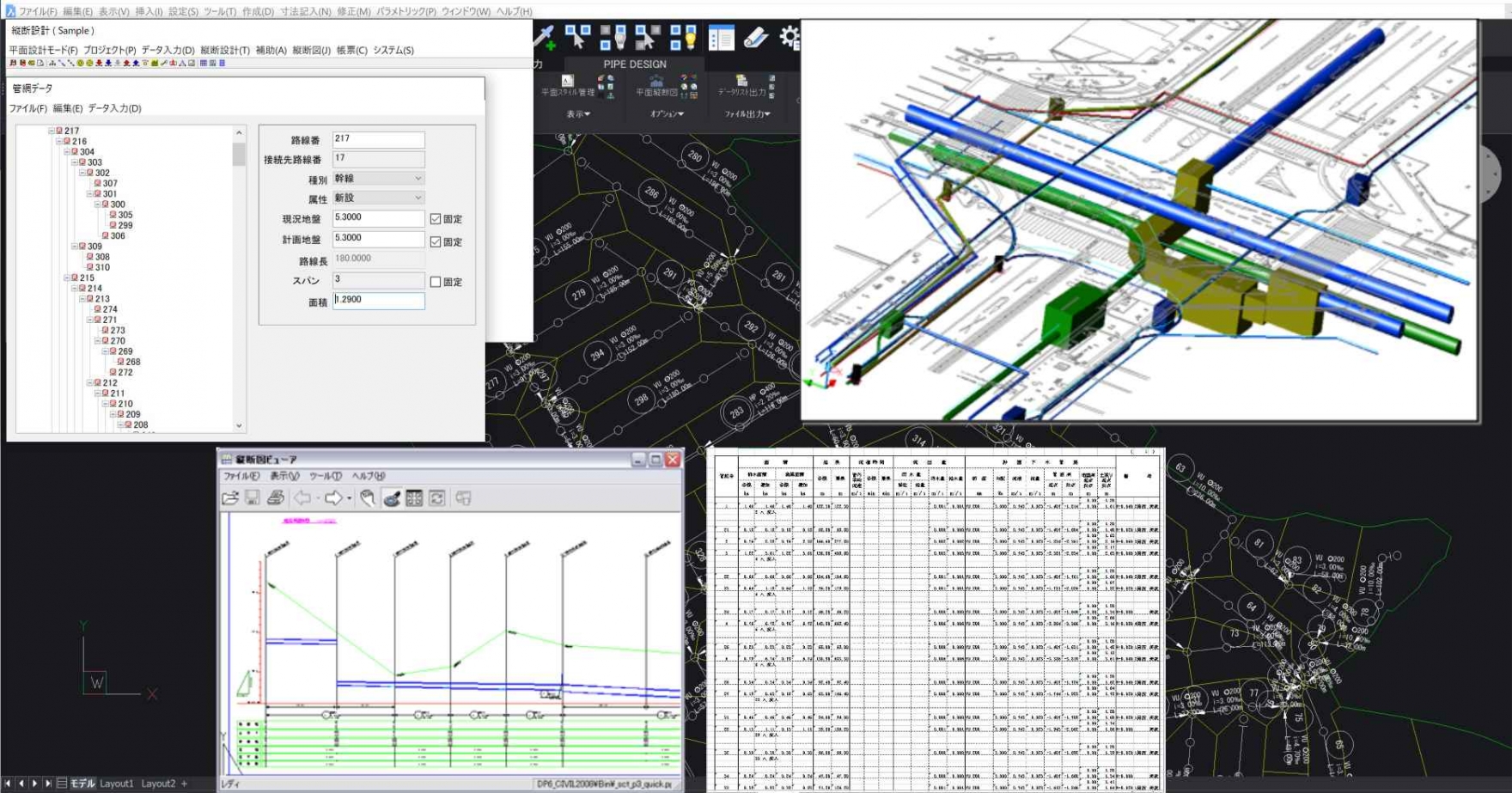Click the AutoCAD application logo icon
This screenshot has width=1512, height=793.
tap(9, 10)
